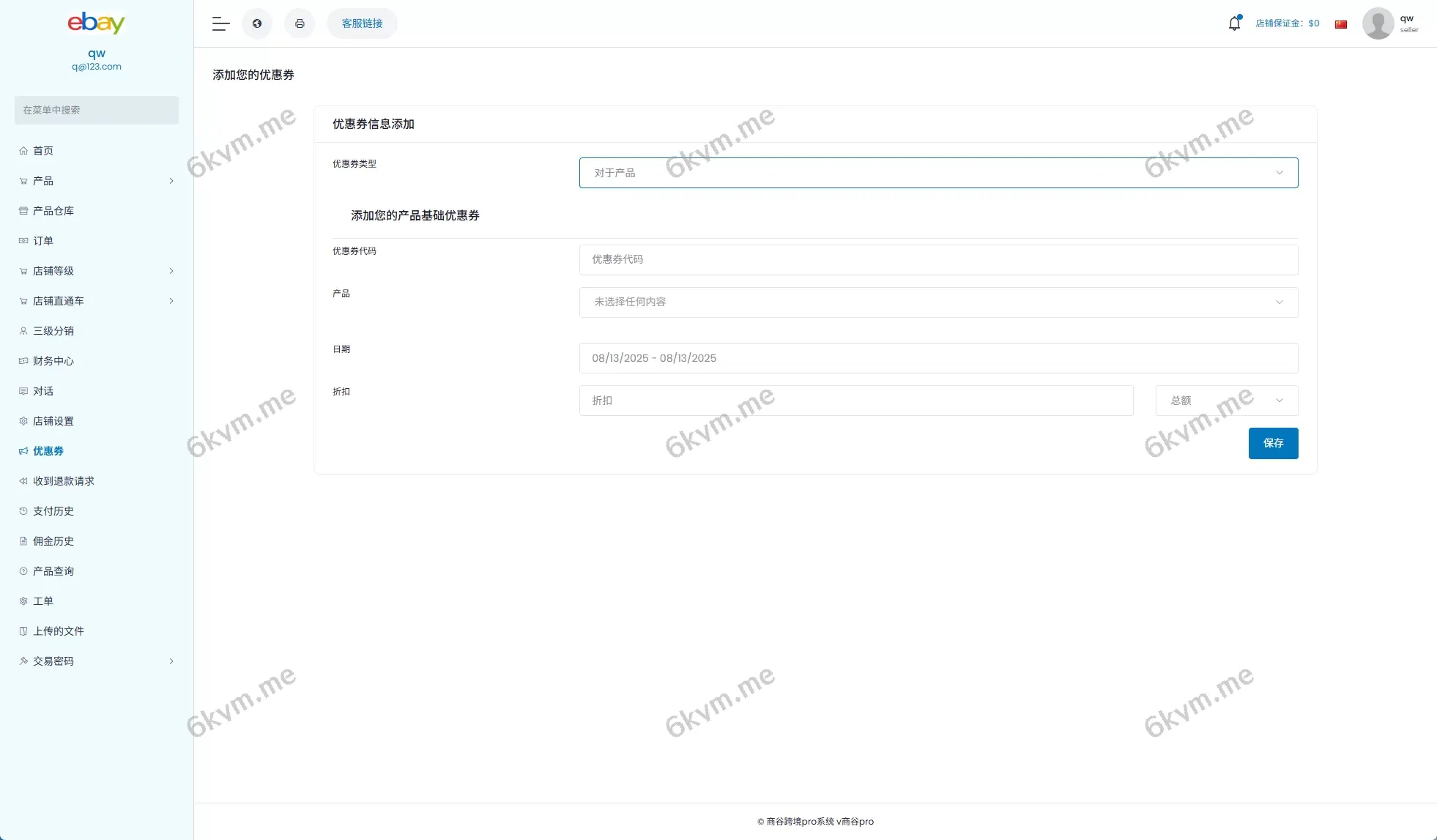
Task: Select 佣金历史 in the sidebar
Action: (x=53, y=540)
